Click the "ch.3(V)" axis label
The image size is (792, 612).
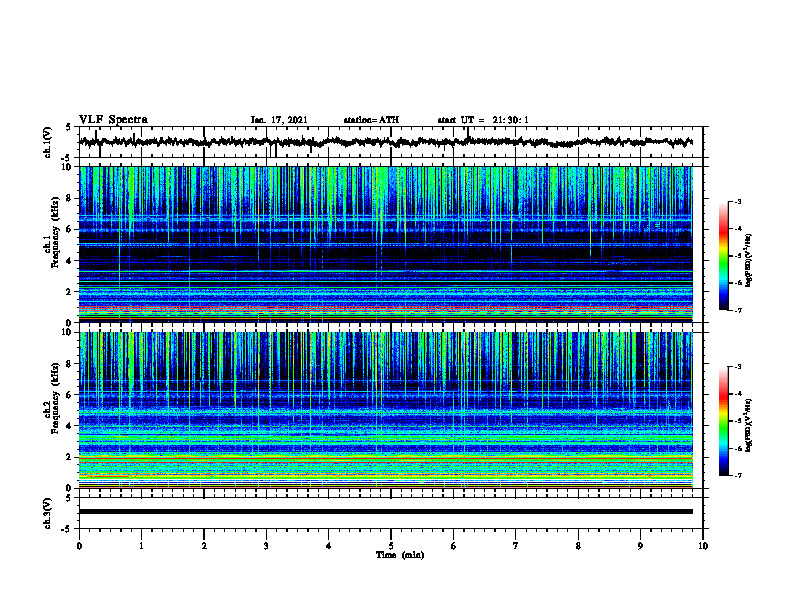[48, 514]
